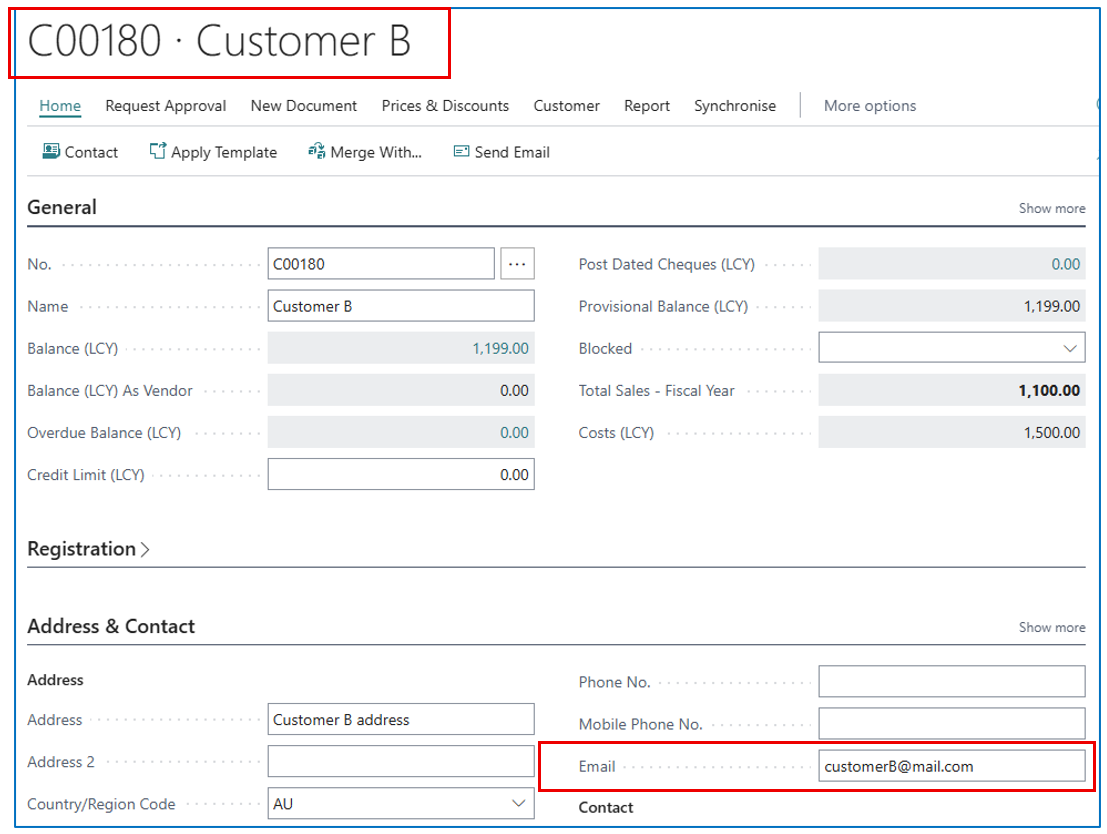Image resolution: width=1107 pixels, height=834 pixels.
Task: Click the Apply Template icon
Action: point(158,152)
